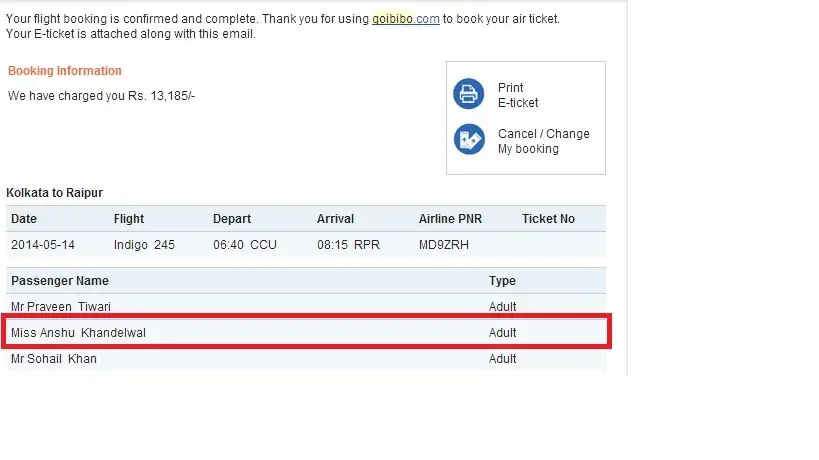Click the Cancel / Change booking icon
This screenshot has width=819, height=460.
coord(468,140)
